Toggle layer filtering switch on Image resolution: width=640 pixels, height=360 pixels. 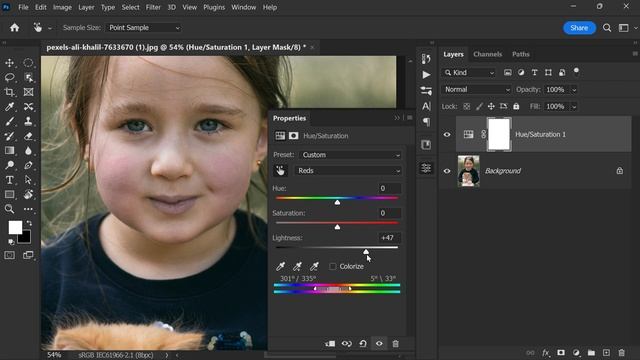[x=576, y=72]
